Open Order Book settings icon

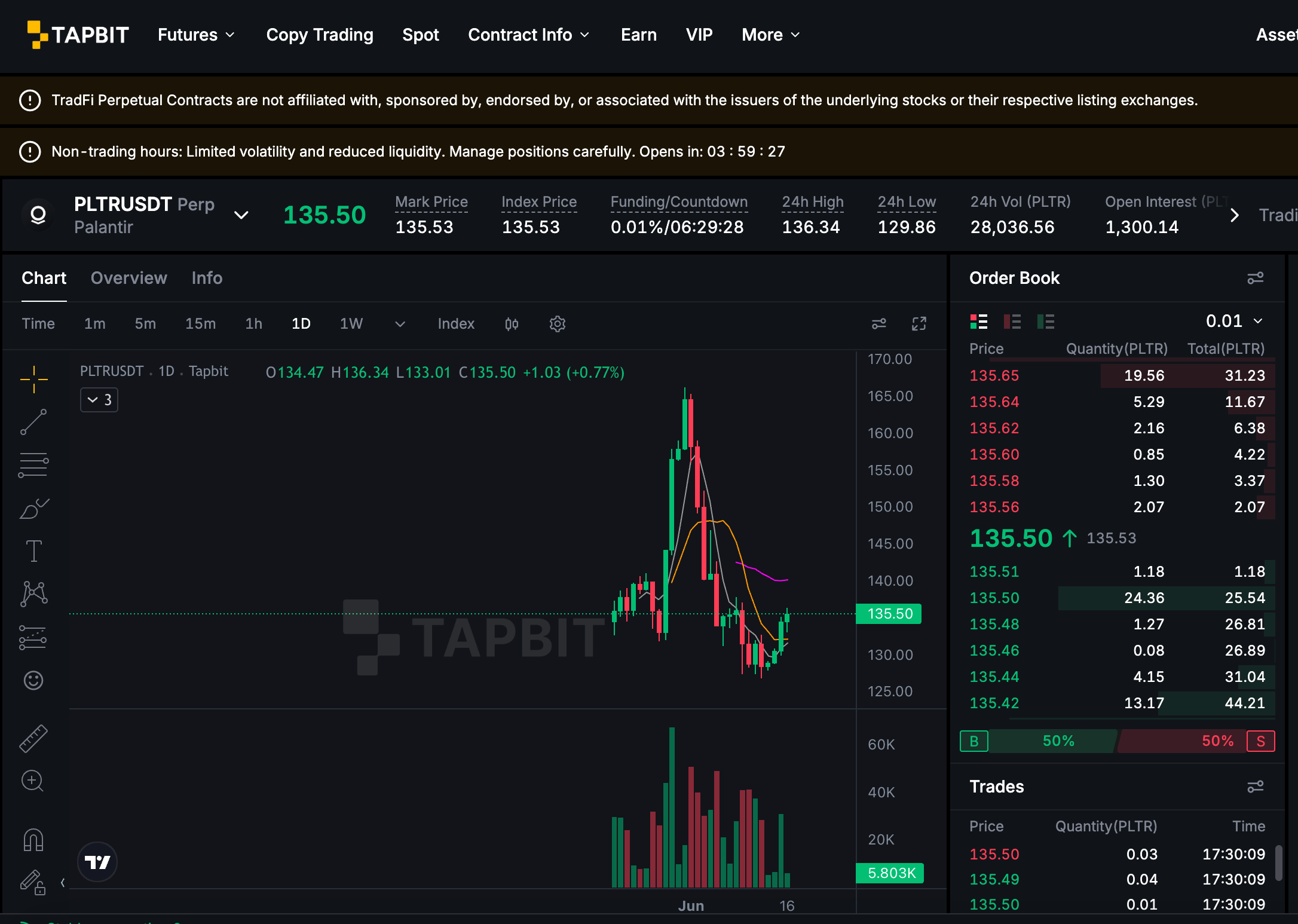pos(1256,278)
